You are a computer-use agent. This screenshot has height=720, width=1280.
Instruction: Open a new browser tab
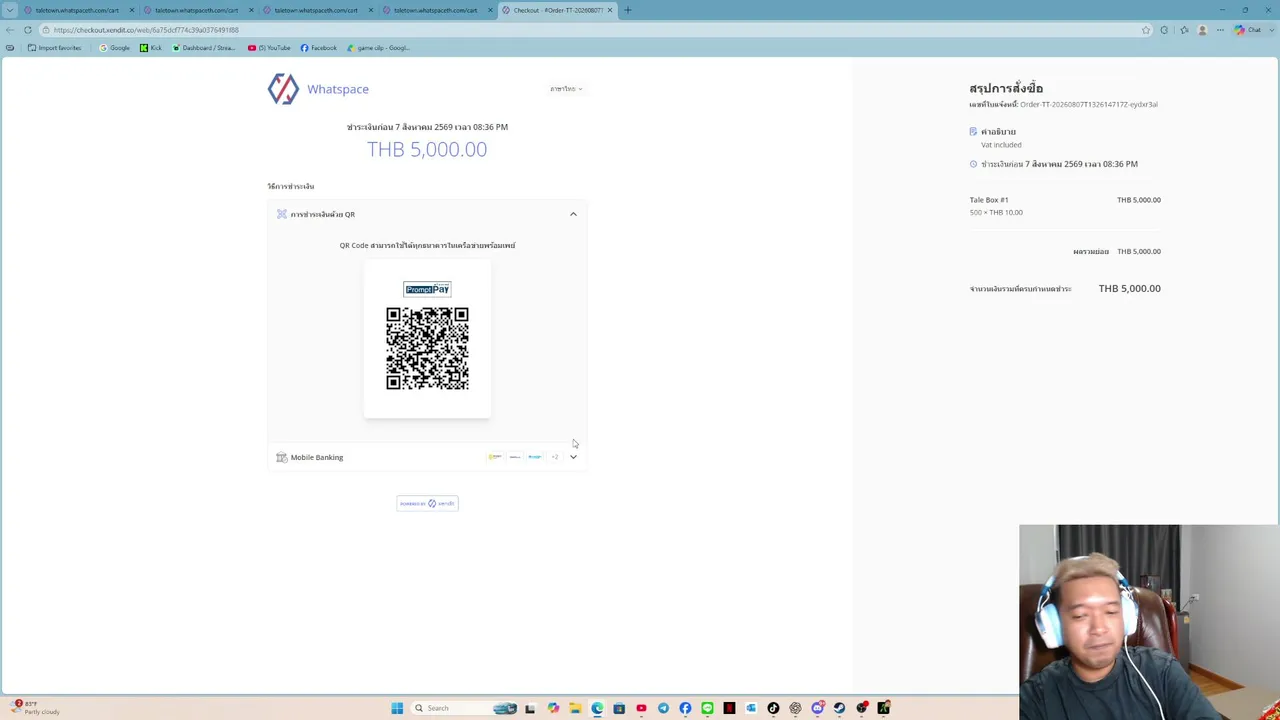click(x=627, y=10)
